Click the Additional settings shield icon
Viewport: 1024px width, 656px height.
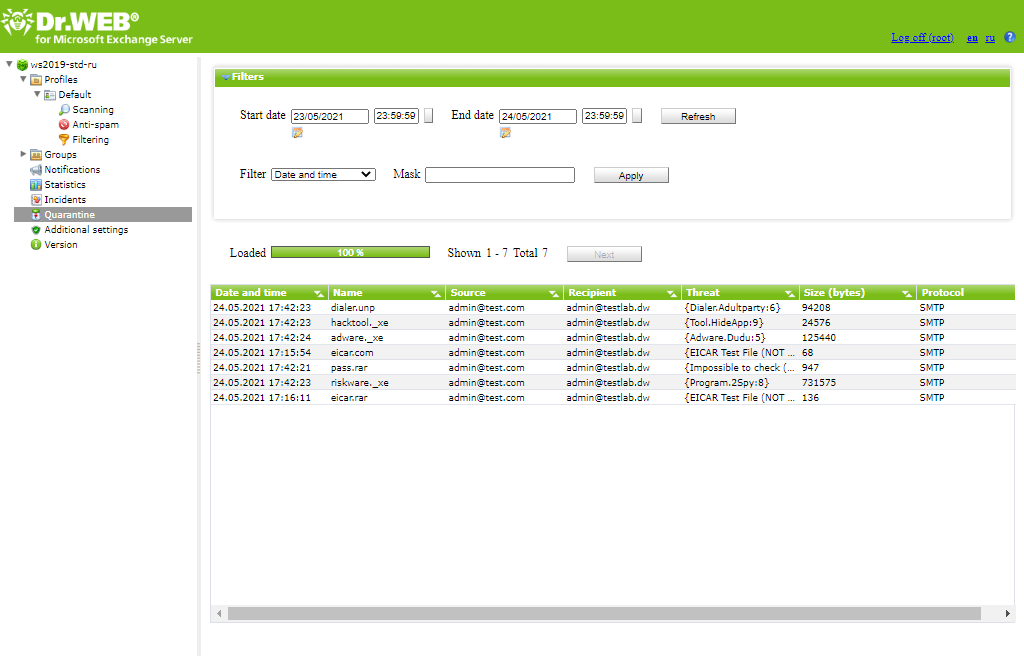[x=37, y=230]
